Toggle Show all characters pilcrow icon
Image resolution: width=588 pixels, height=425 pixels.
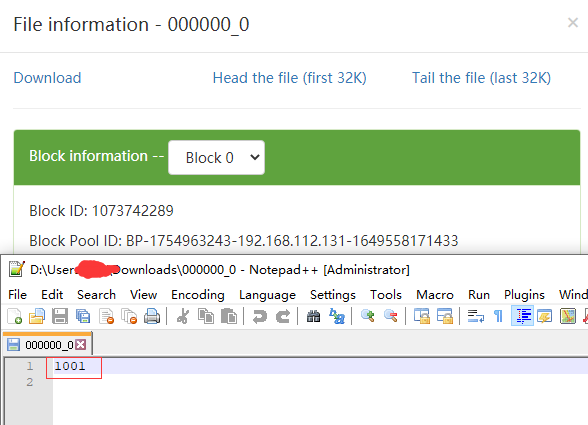click(x=498, y=316)
